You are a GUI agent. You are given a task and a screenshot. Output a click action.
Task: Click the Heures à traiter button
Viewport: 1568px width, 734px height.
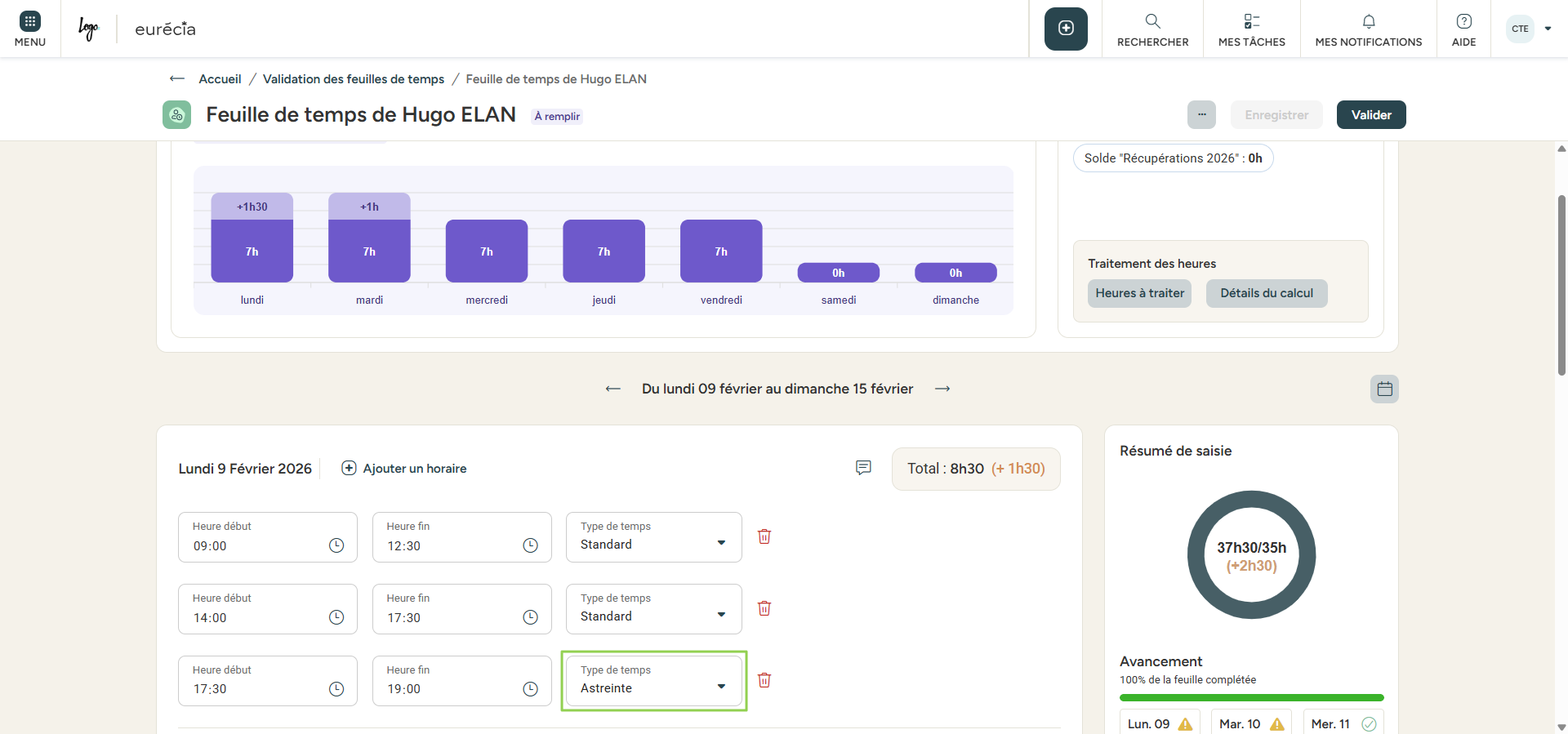coord(1139,293)
